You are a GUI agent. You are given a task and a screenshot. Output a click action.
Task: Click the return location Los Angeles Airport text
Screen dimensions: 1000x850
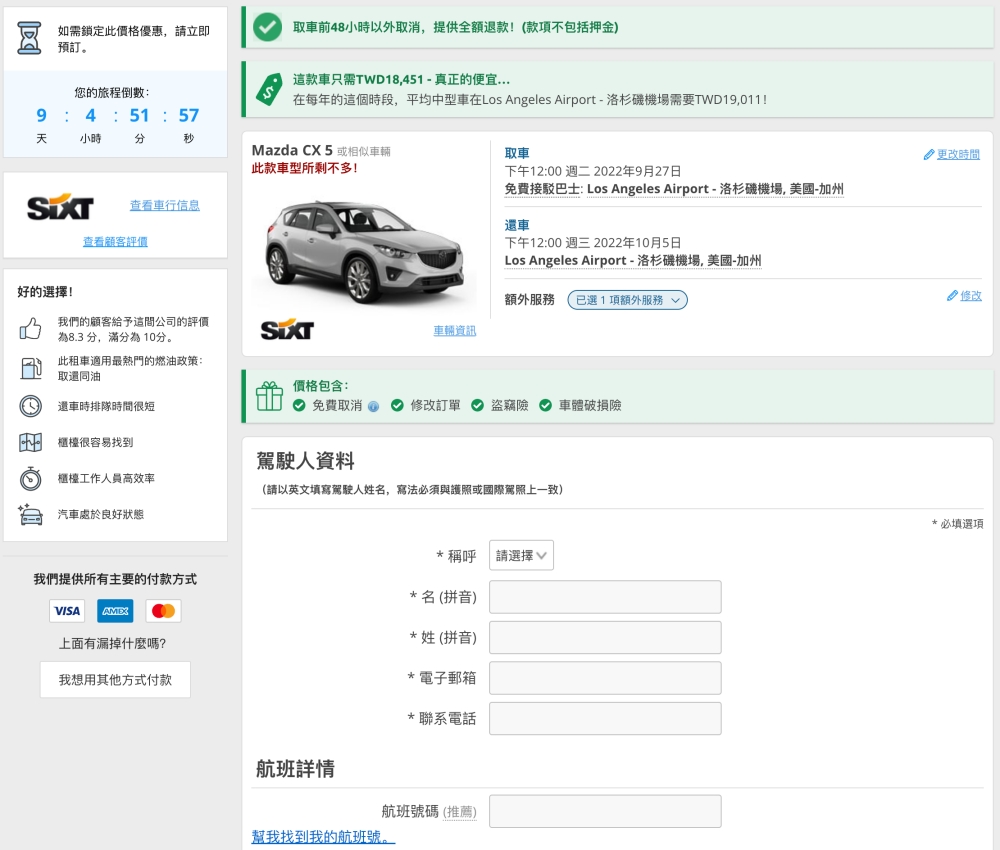[x=633, y=260]
